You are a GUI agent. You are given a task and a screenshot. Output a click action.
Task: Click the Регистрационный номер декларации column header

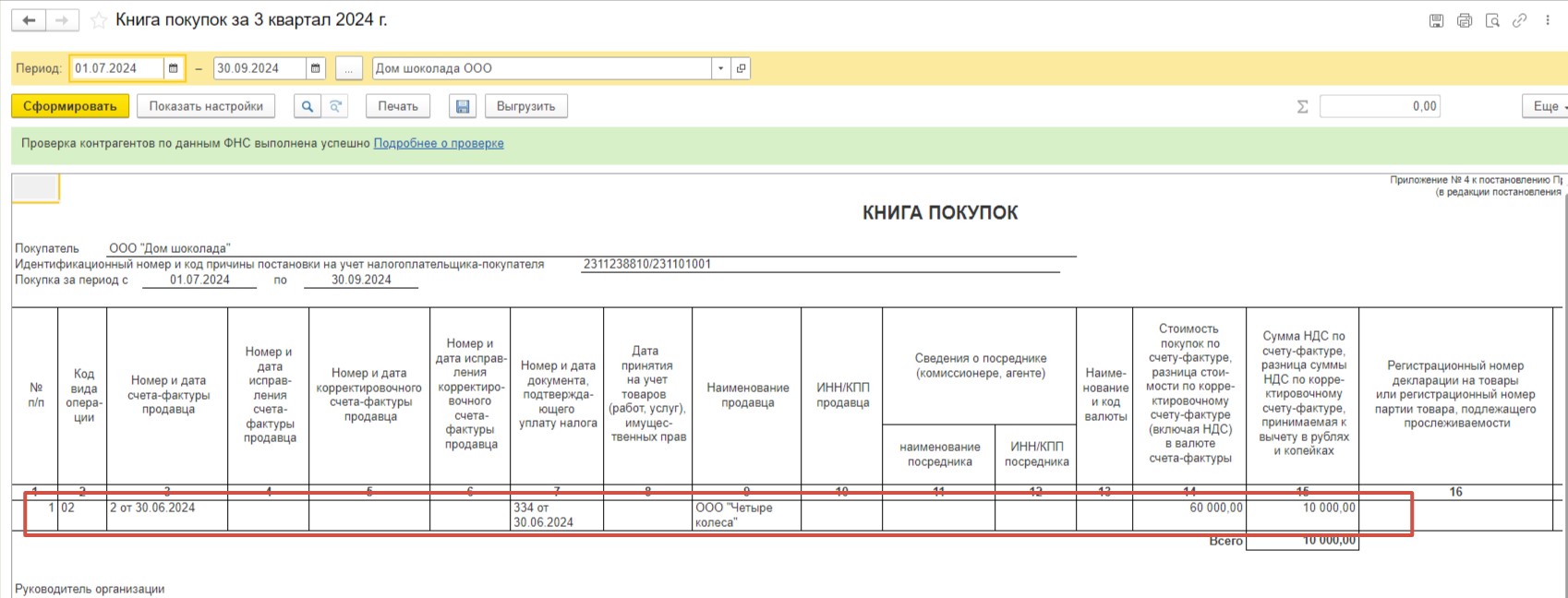(1455, 396)
